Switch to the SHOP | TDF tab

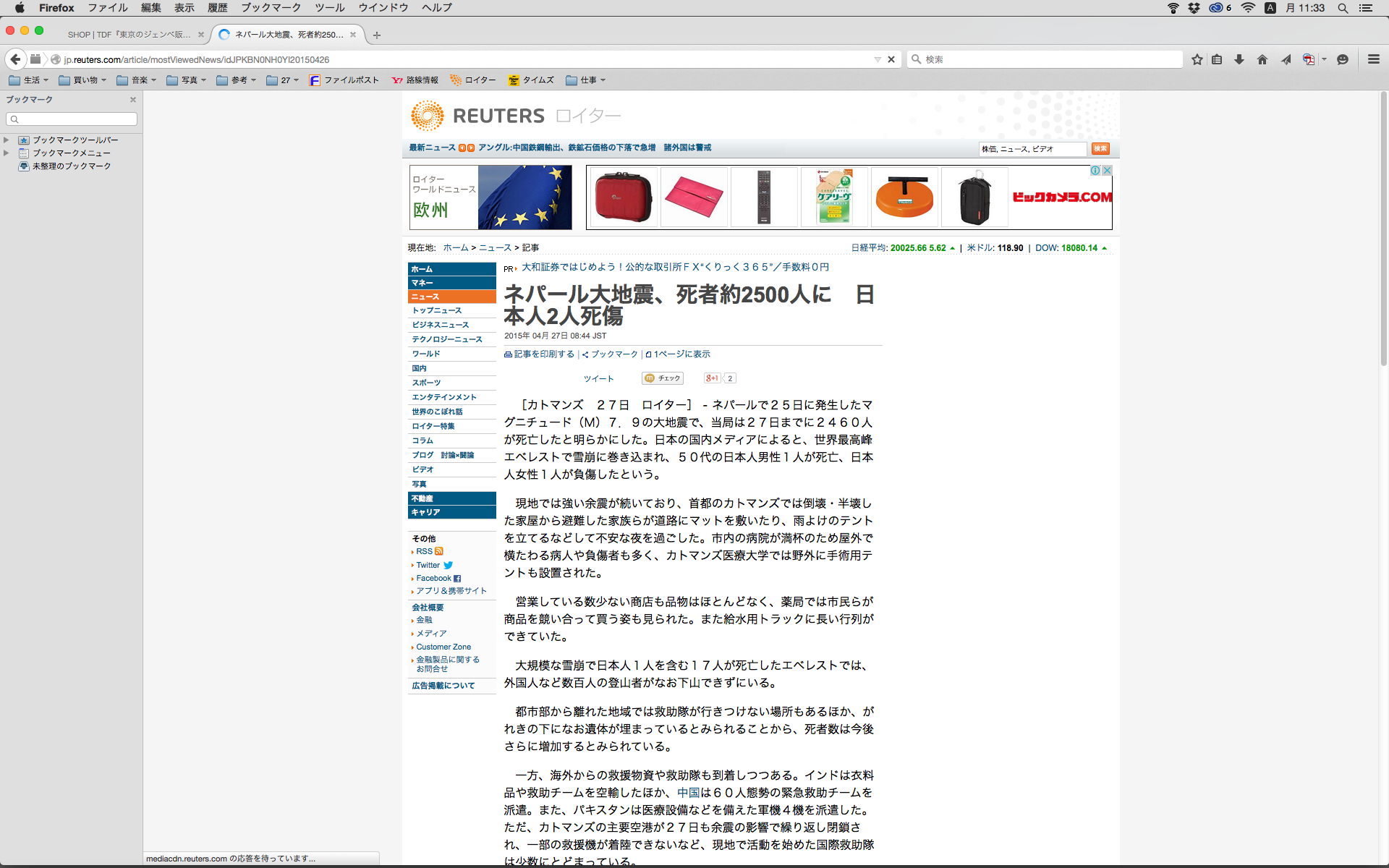click(129, 35)
